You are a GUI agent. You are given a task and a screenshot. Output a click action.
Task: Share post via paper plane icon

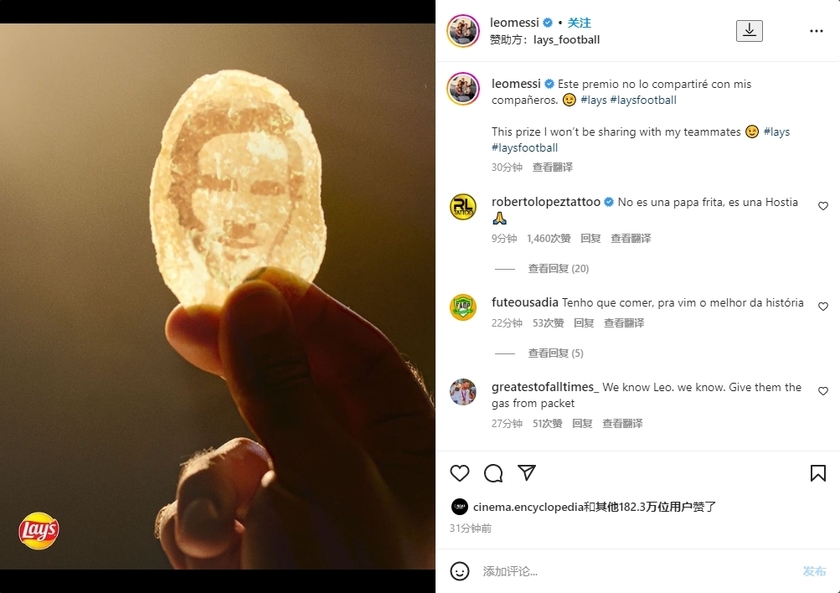[x=526, y=473]
